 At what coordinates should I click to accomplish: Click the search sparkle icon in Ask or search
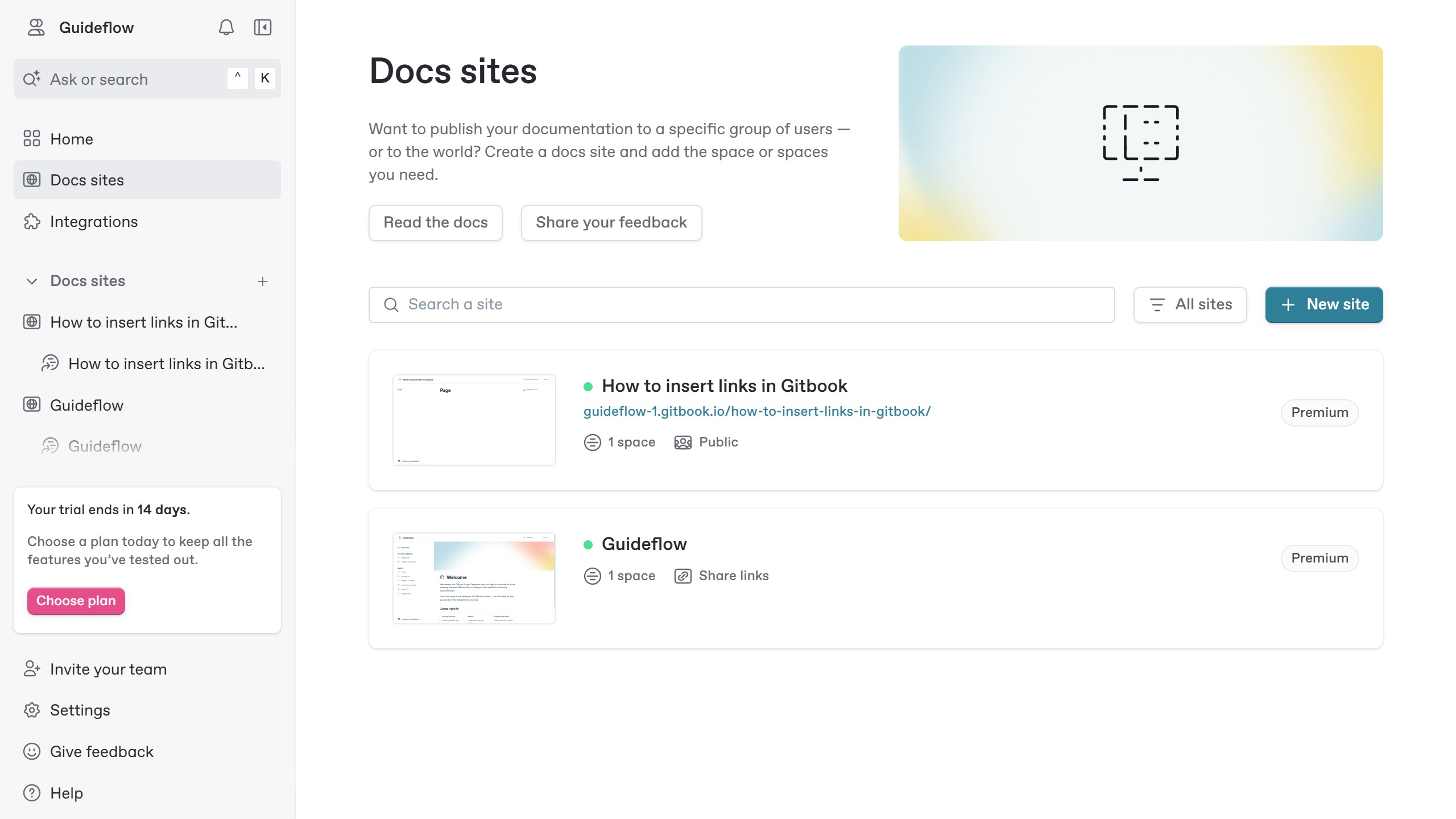click(x=32, y=79)
